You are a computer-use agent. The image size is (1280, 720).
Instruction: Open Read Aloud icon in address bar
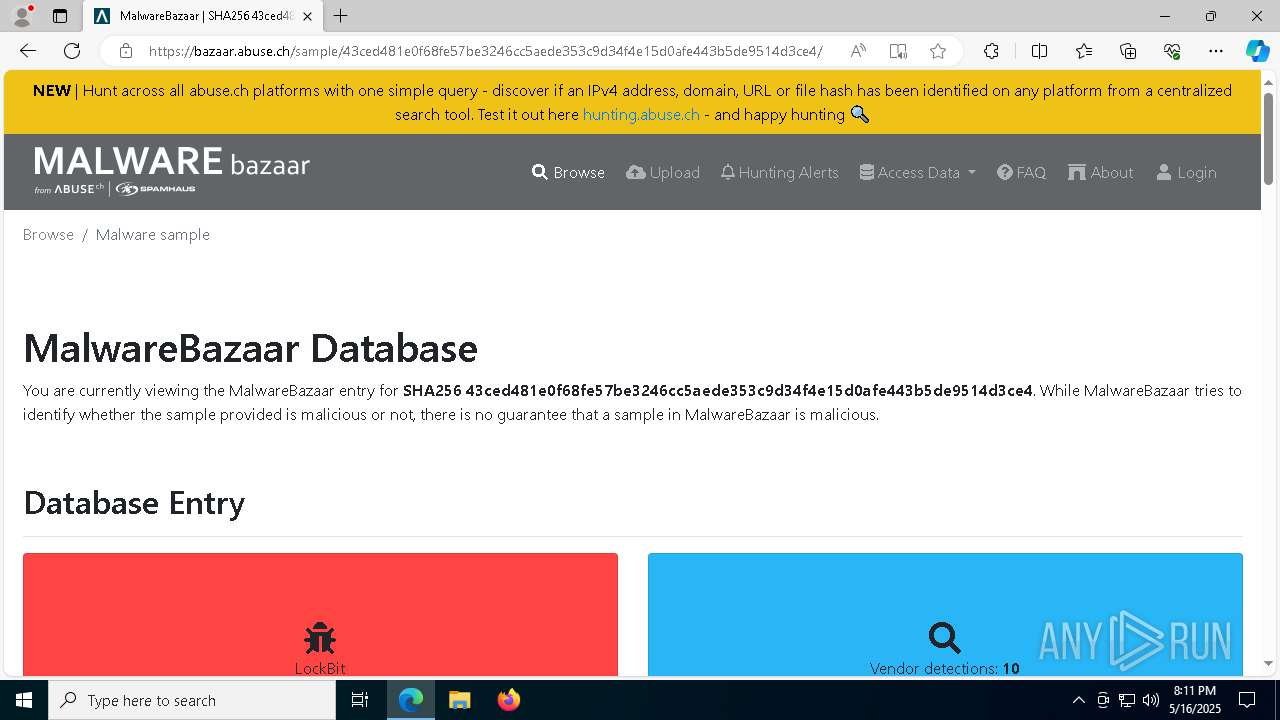[858, 51]
